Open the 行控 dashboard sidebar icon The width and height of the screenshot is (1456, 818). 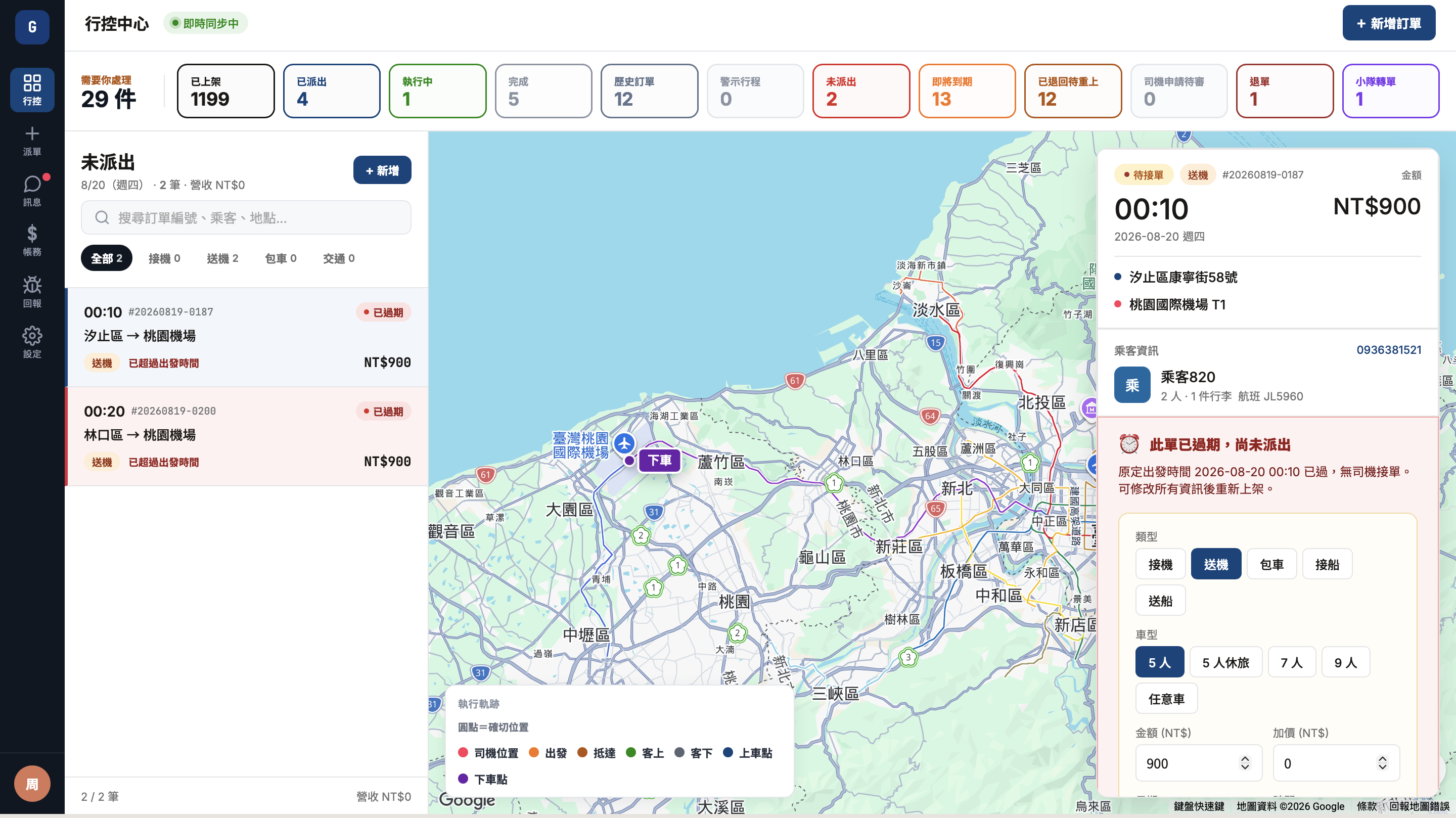[x=32, y=89]
